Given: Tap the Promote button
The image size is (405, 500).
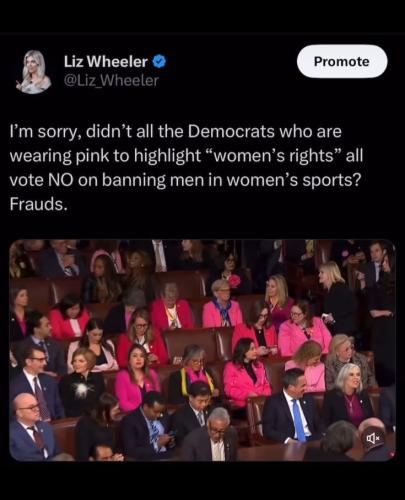Looking at the screenshot, I should coord(342,61).
